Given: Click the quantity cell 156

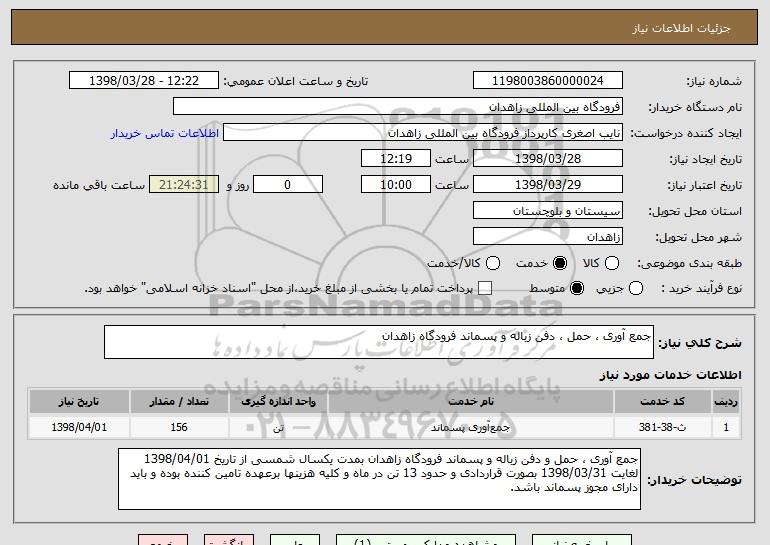Looking at the screenshot, I should 179,427.
